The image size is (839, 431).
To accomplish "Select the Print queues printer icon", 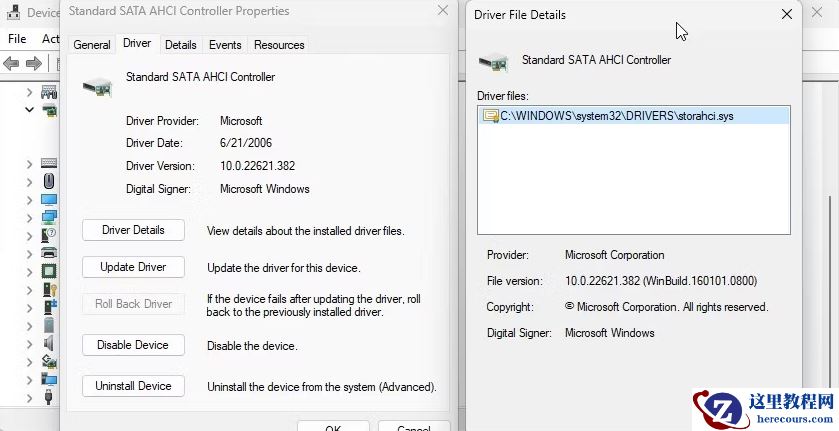I will click(49, 253).
